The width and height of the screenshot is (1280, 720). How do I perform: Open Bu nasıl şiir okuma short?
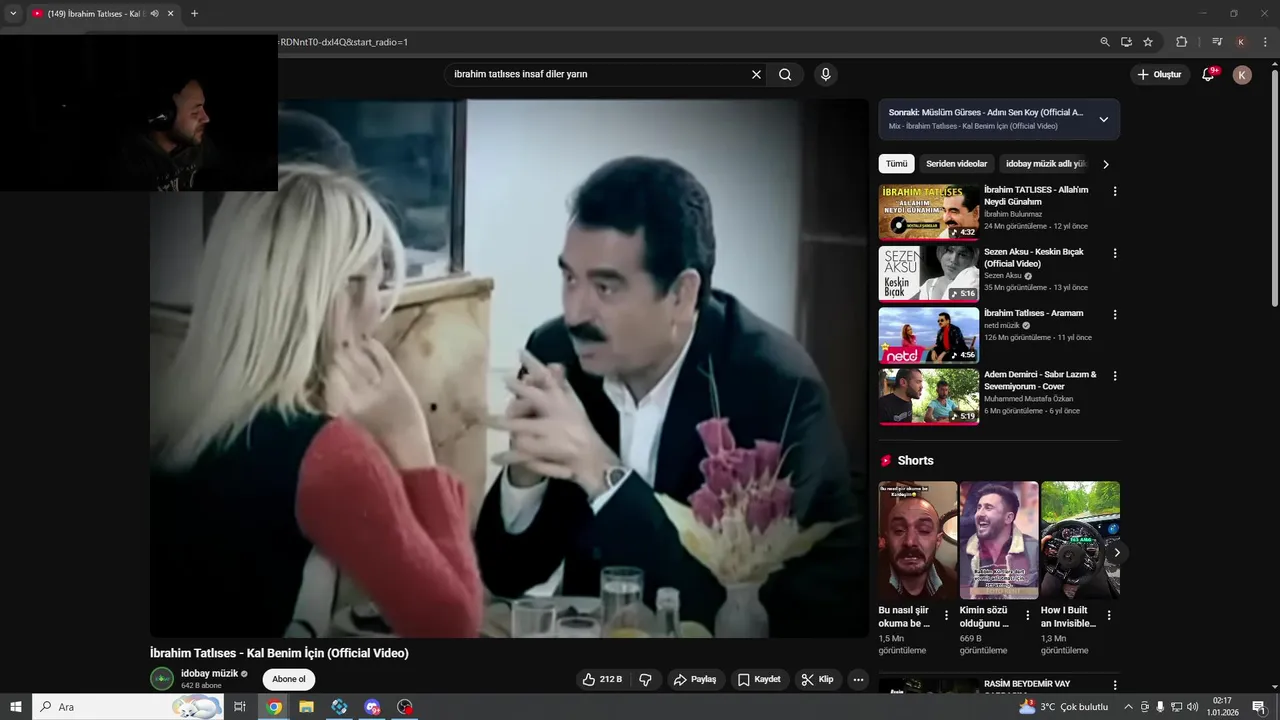(918, 540)
